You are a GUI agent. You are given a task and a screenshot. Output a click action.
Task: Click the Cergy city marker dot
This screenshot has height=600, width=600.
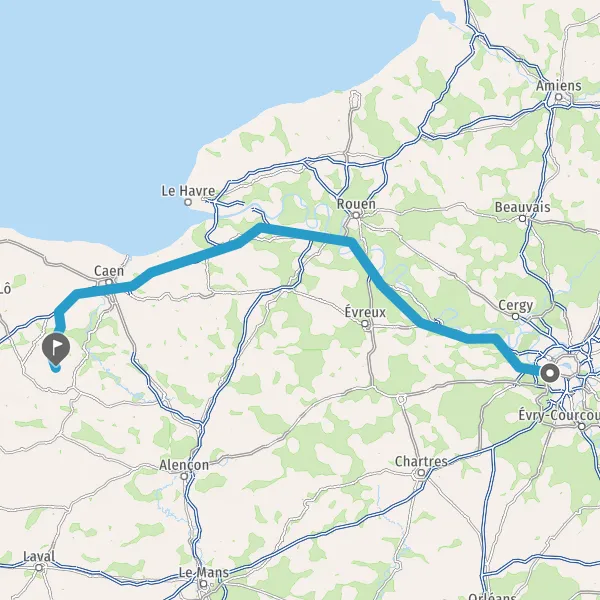(x=515, y=316)
